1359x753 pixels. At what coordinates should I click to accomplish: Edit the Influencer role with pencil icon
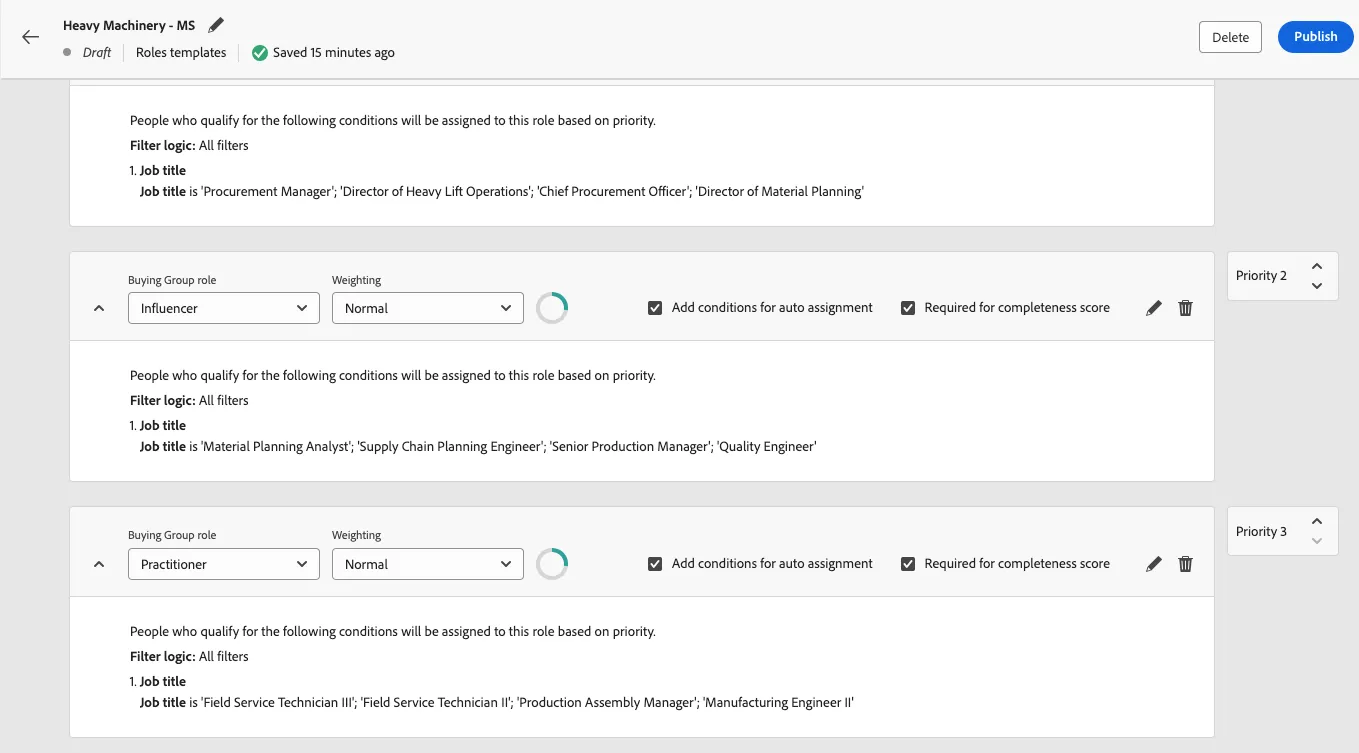click(1154, 308)
